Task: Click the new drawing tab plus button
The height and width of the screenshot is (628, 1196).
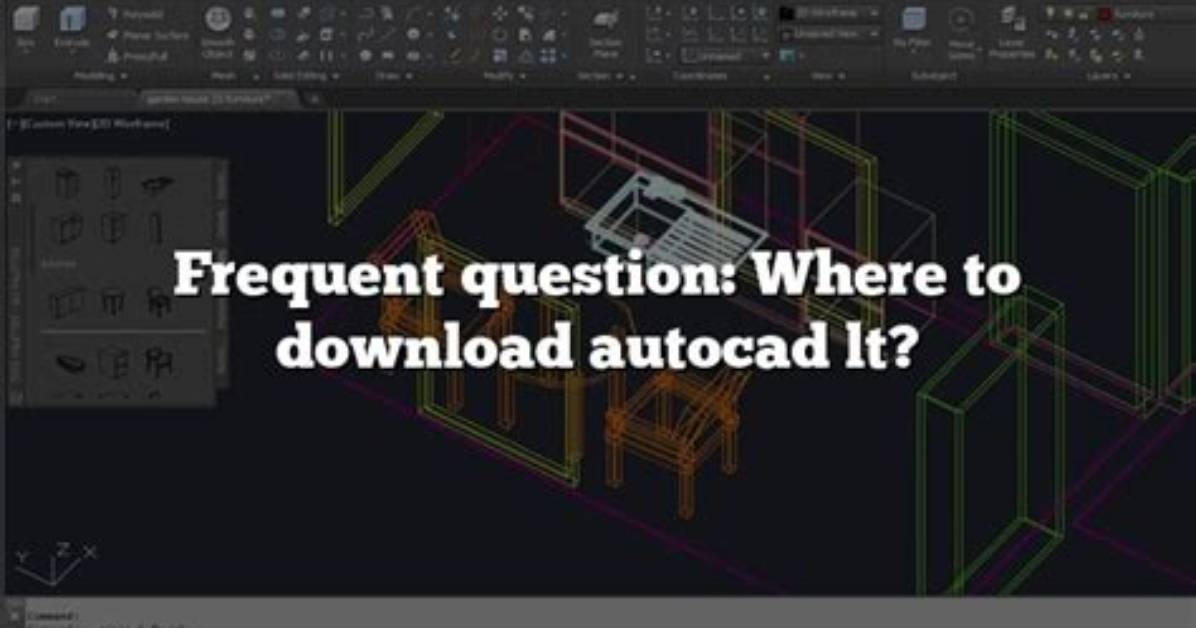Action: click(x=314, y=99)
